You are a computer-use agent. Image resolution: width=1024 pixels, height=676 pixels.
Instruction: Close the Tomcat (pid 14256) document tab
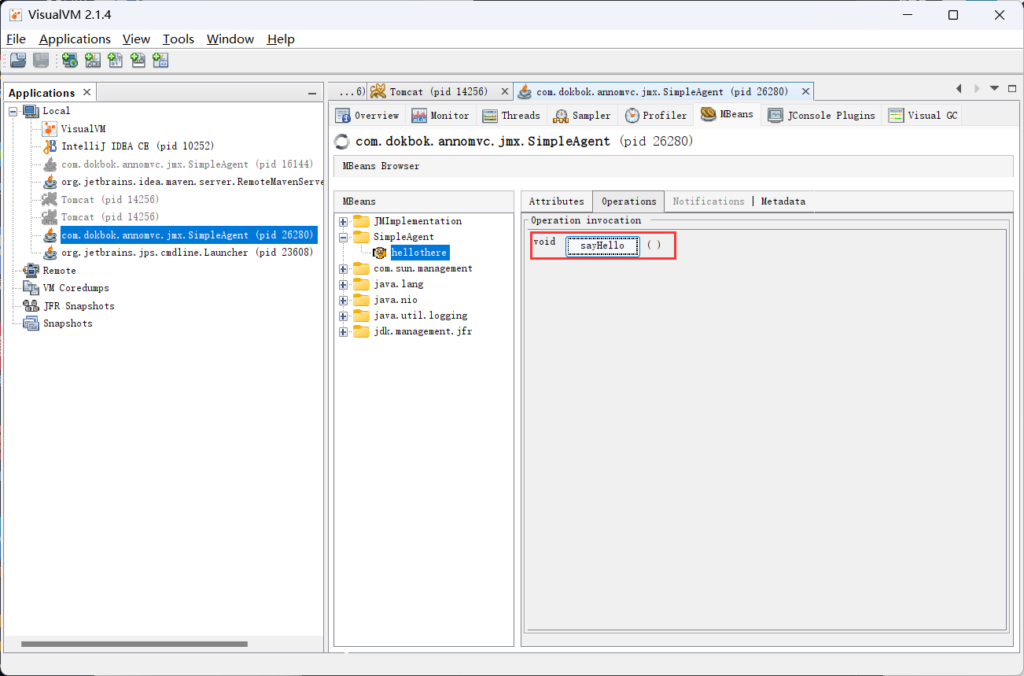[x=504, y=92]
